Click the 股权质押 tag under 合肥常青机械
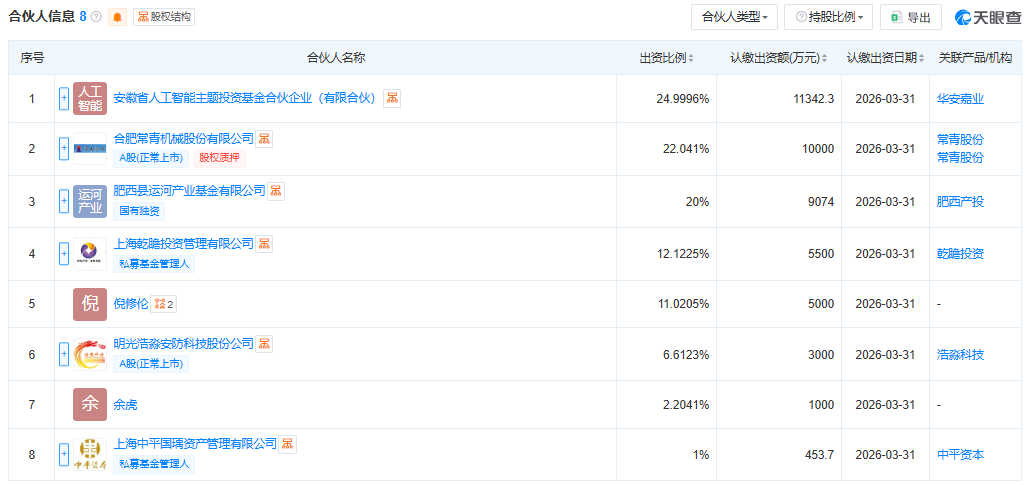This screenshot has width=1028, height=485. click(219, 157)
